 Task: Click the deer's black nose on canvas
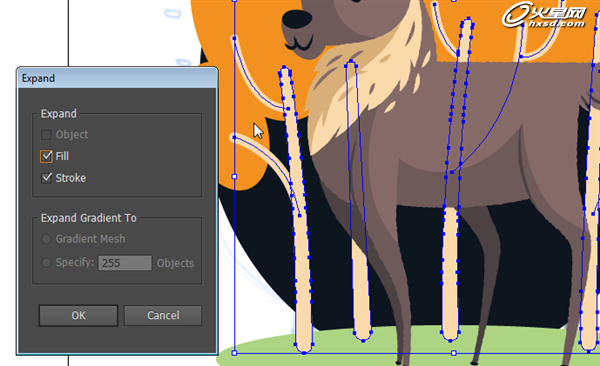[x=297, y=20]
